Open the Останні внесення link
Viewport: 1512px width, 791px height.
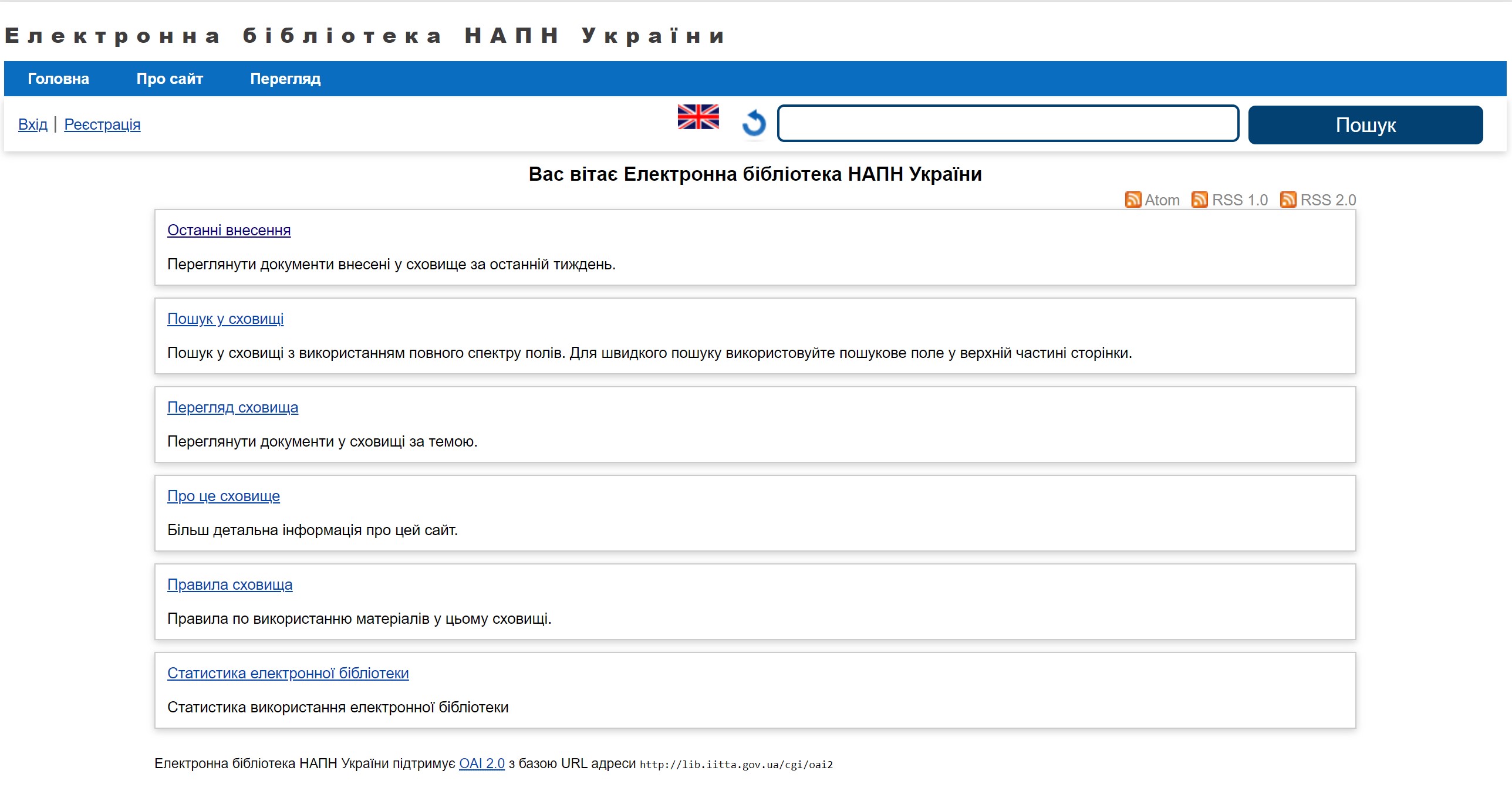pos(229,230)
